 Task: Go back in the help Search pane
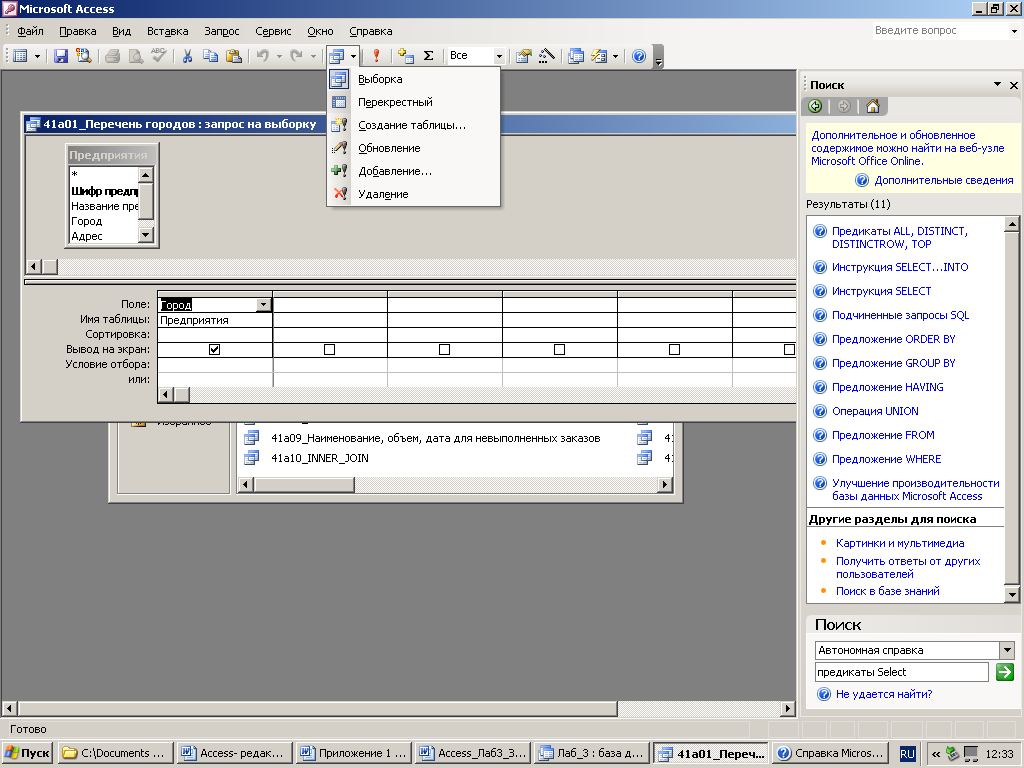click(815, 106)
